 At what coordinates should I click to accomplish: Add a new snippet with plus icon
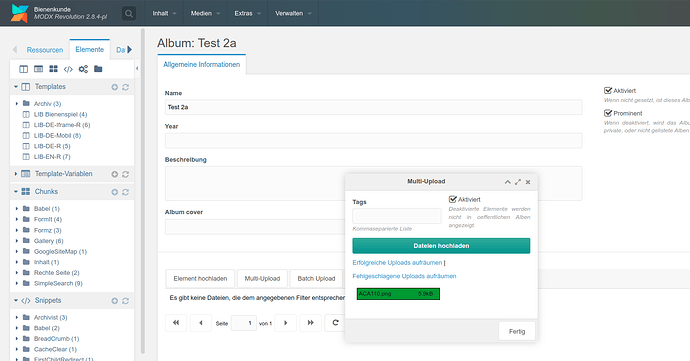[114, 301]
